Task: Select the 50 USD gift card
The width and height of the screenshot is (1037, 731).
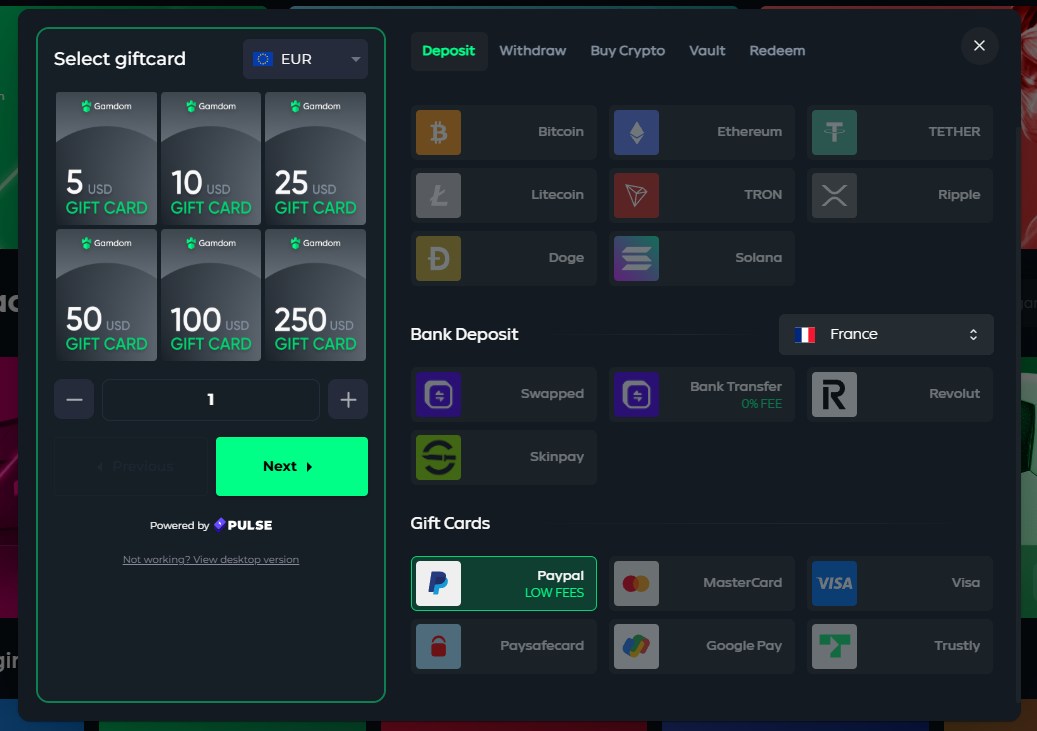Action: 106,295
